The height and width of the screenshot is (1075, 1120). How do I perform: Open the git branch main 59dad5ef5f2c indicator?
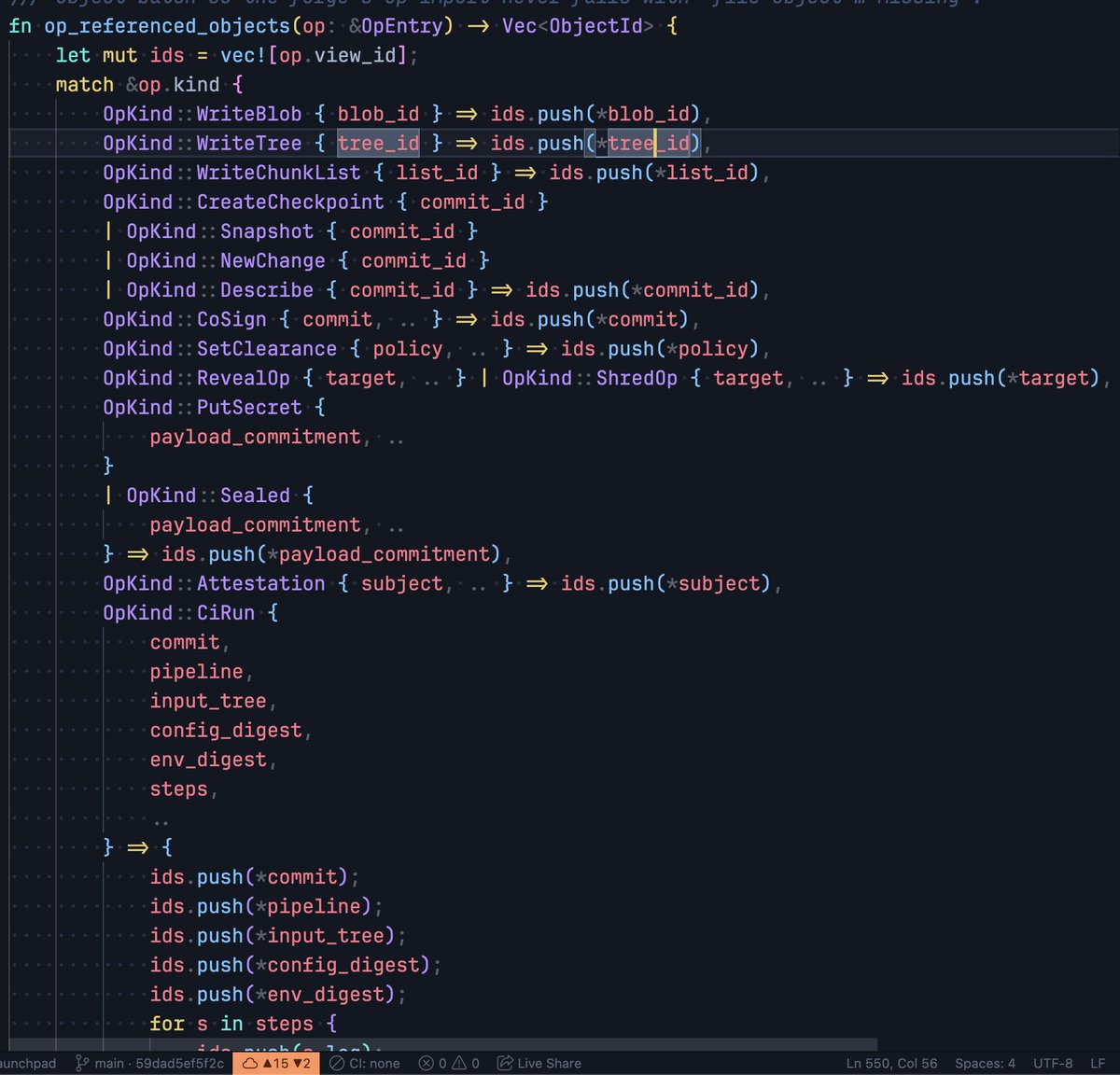click(149, 1063)
